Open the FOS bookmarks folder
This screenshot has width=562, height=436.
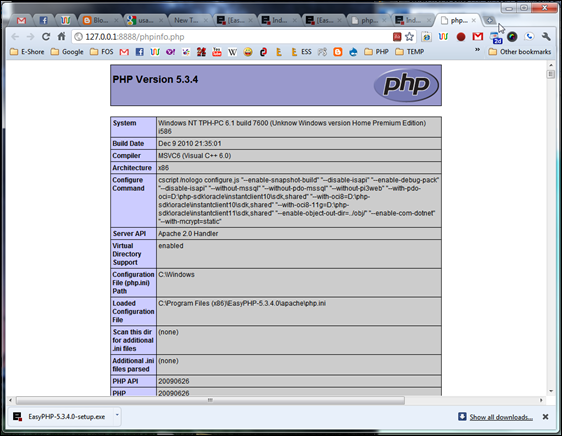(101, 52)
